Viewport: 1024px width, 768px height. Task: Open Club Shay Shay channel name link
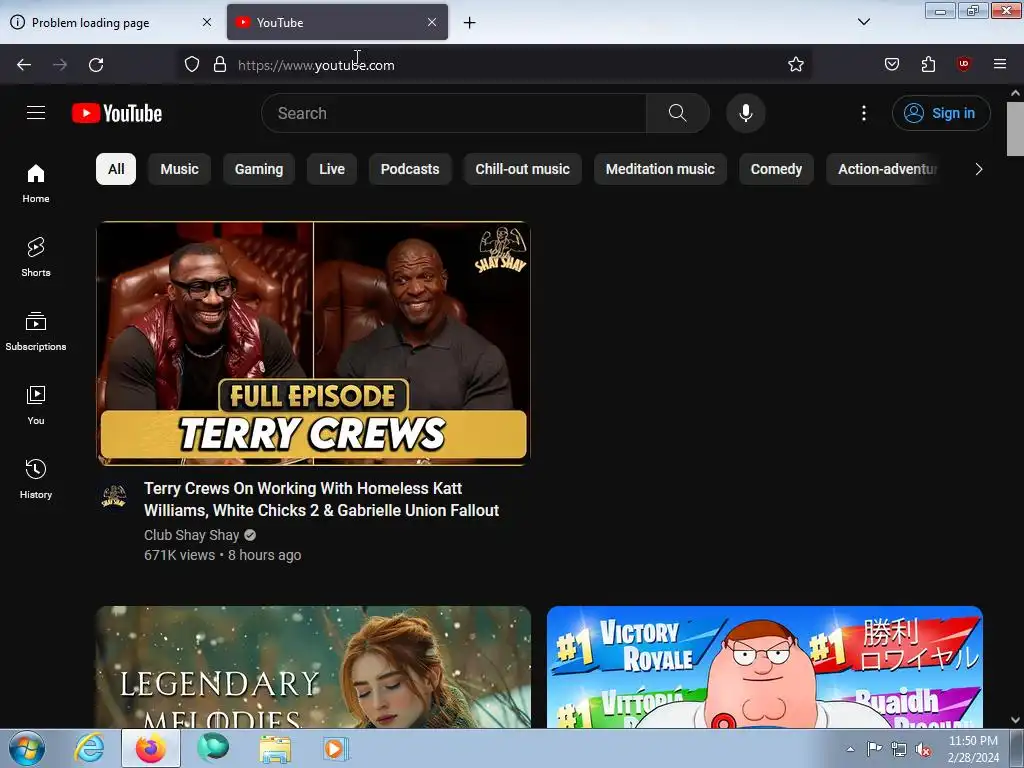tap(191, 535)
